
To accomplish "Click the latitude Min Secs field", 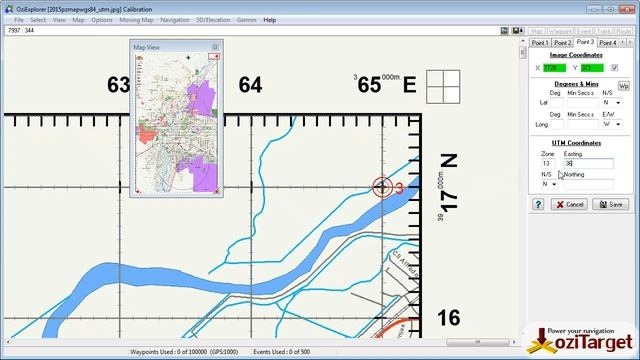I will [x=582, y=102].
